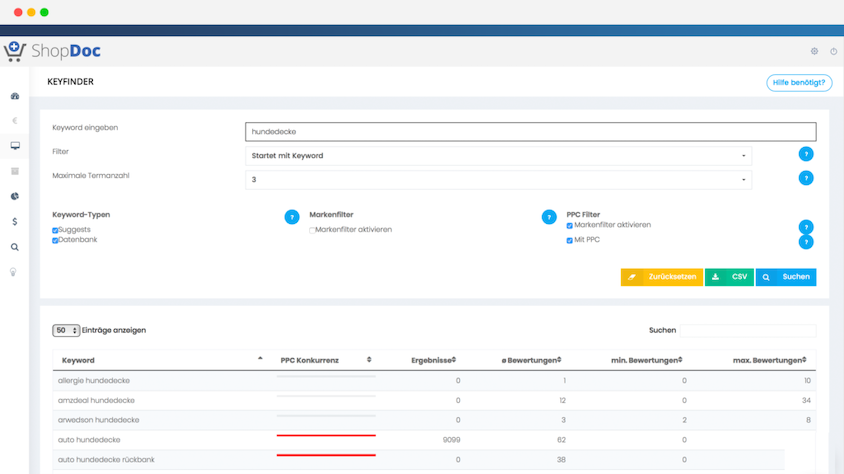This screenshot has height=474, width=844.
Task: Click the settings gear icon top right
Action: 814,51
